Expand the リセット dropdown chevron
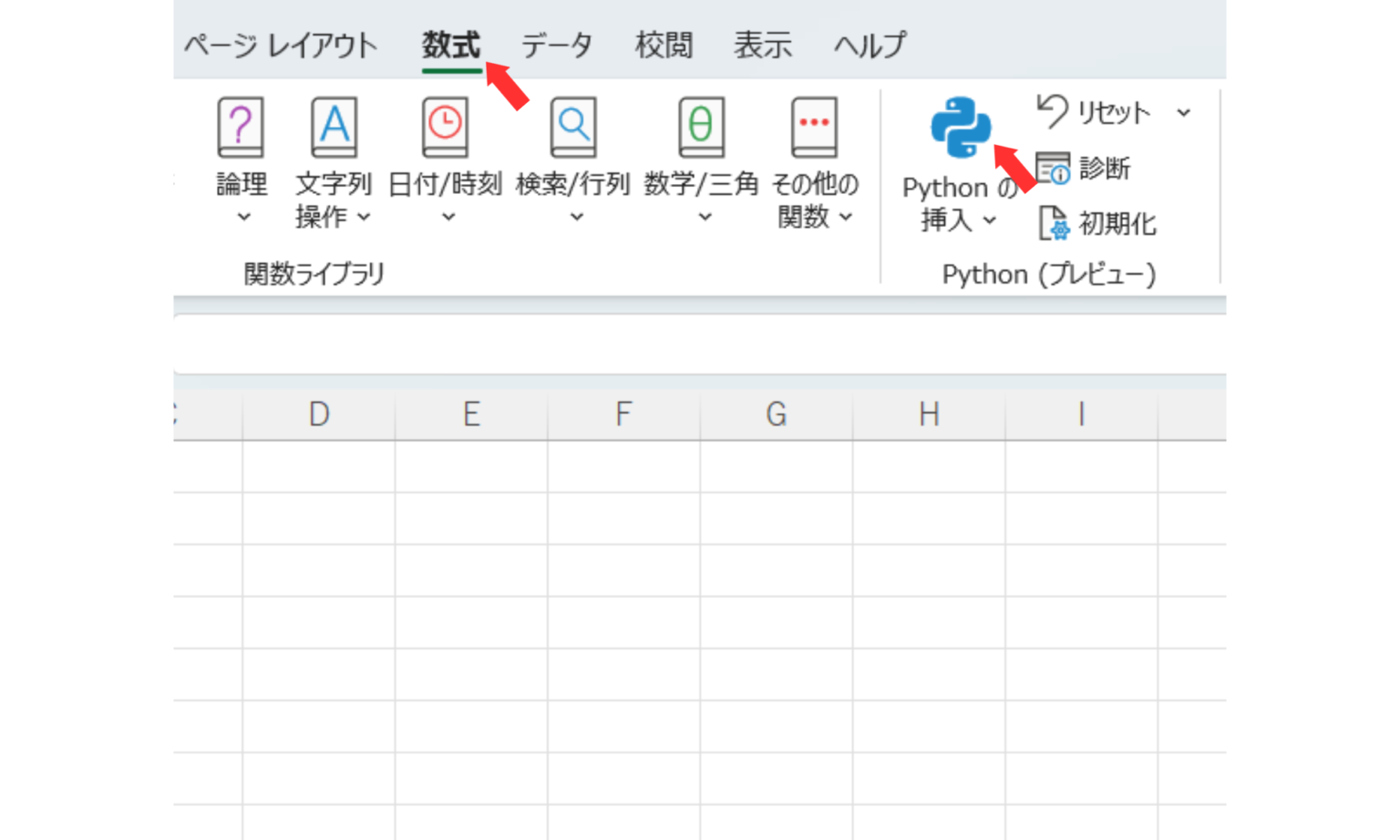 click(1185, 113)
